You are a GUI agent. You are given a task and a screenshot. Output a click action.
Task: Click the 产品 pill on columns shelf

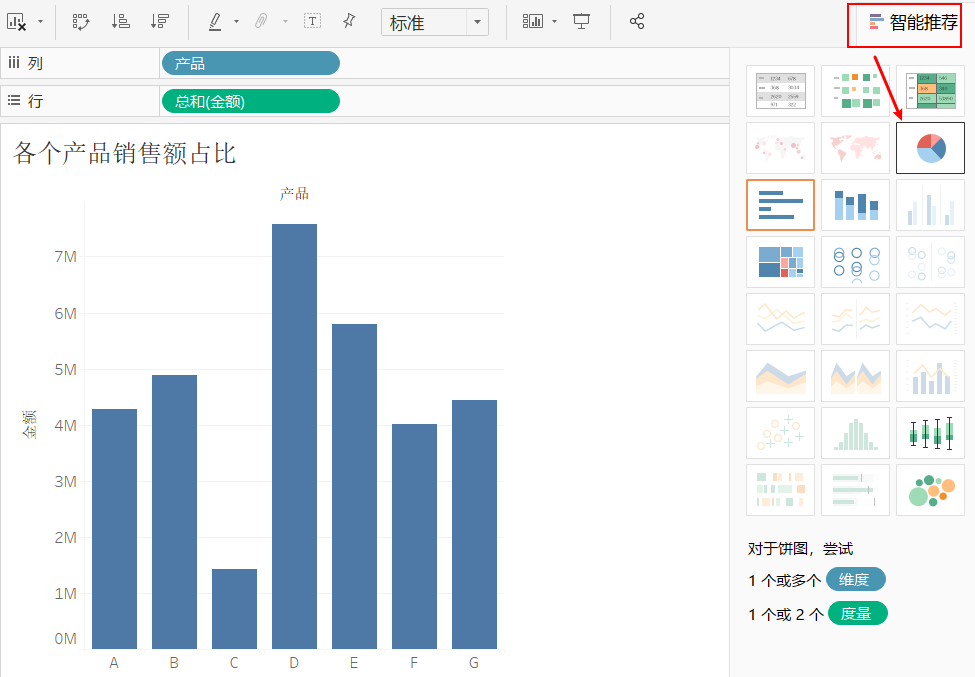[x=250, y=64]
